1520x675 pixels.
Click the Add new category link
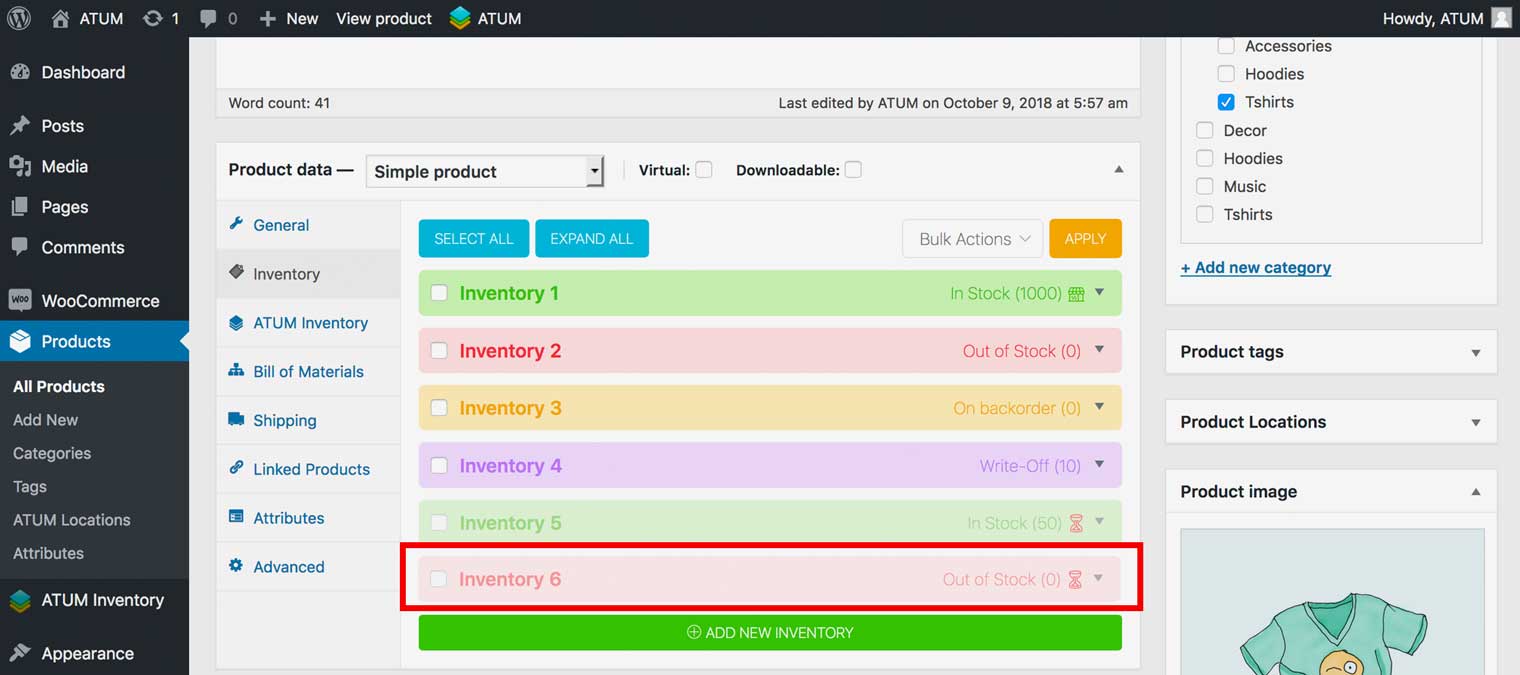tap(1256, 267)
